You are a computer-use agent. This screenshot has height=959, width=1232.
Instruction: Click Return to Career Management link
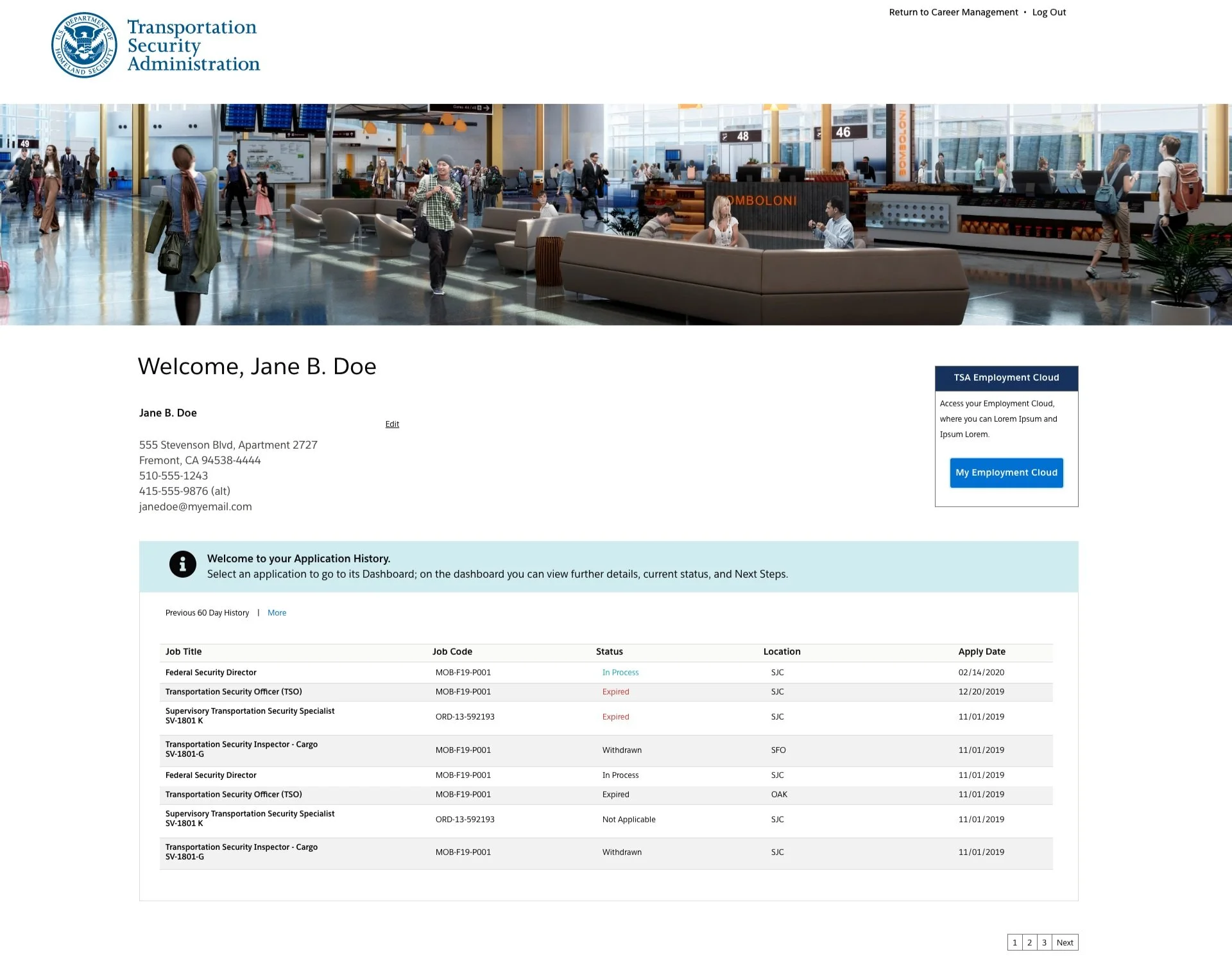tap(953, 12)
